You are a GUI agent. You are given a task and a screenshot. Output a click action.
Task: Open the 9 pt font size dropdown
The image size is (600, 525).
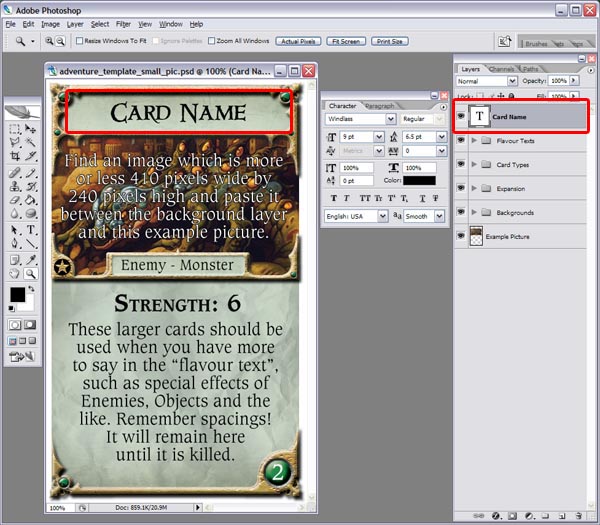[378, 137]
